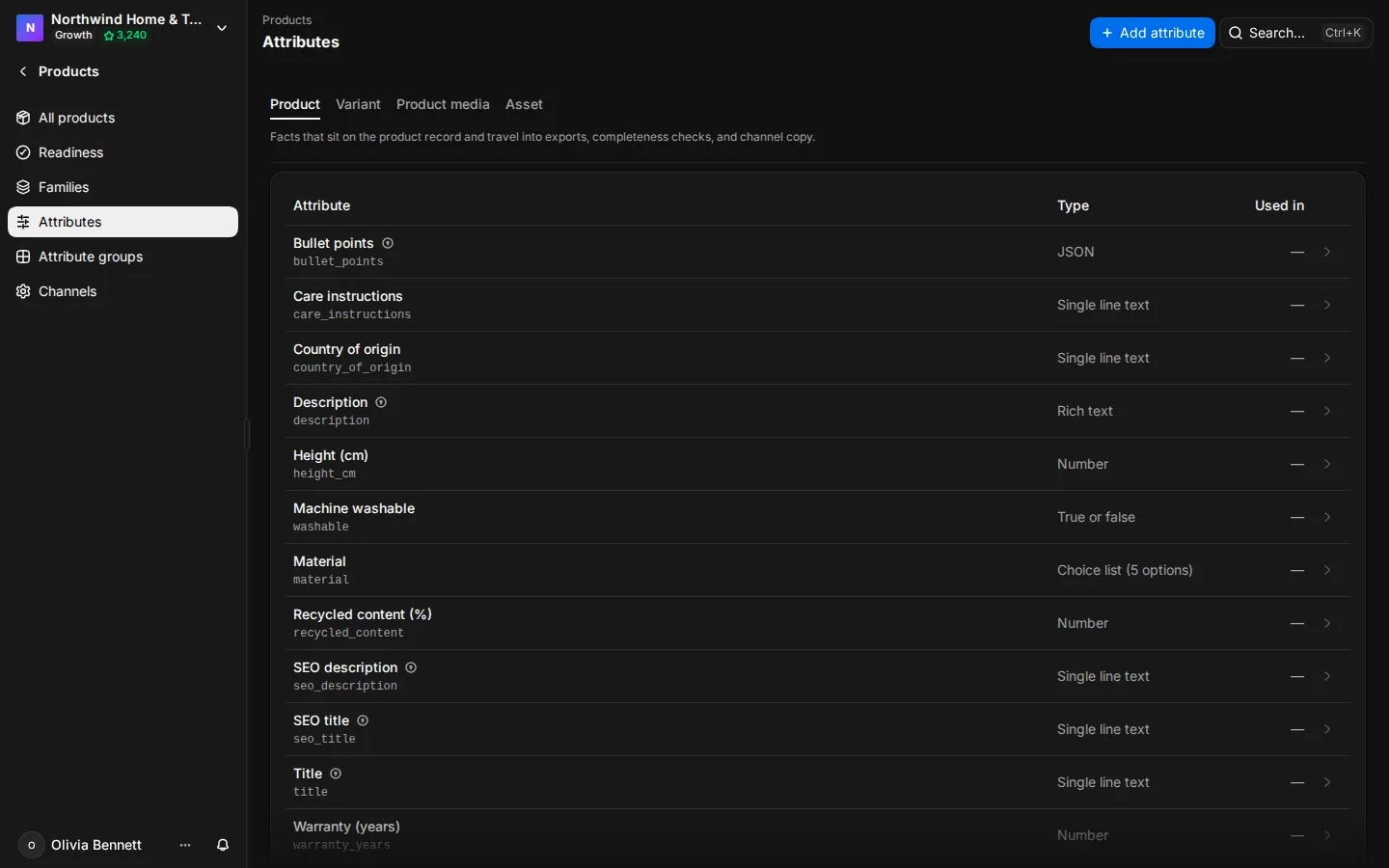Click the Products breadcrumb link
The height and width of the screenshot is (868, 1389).
[x=286, y=20]
